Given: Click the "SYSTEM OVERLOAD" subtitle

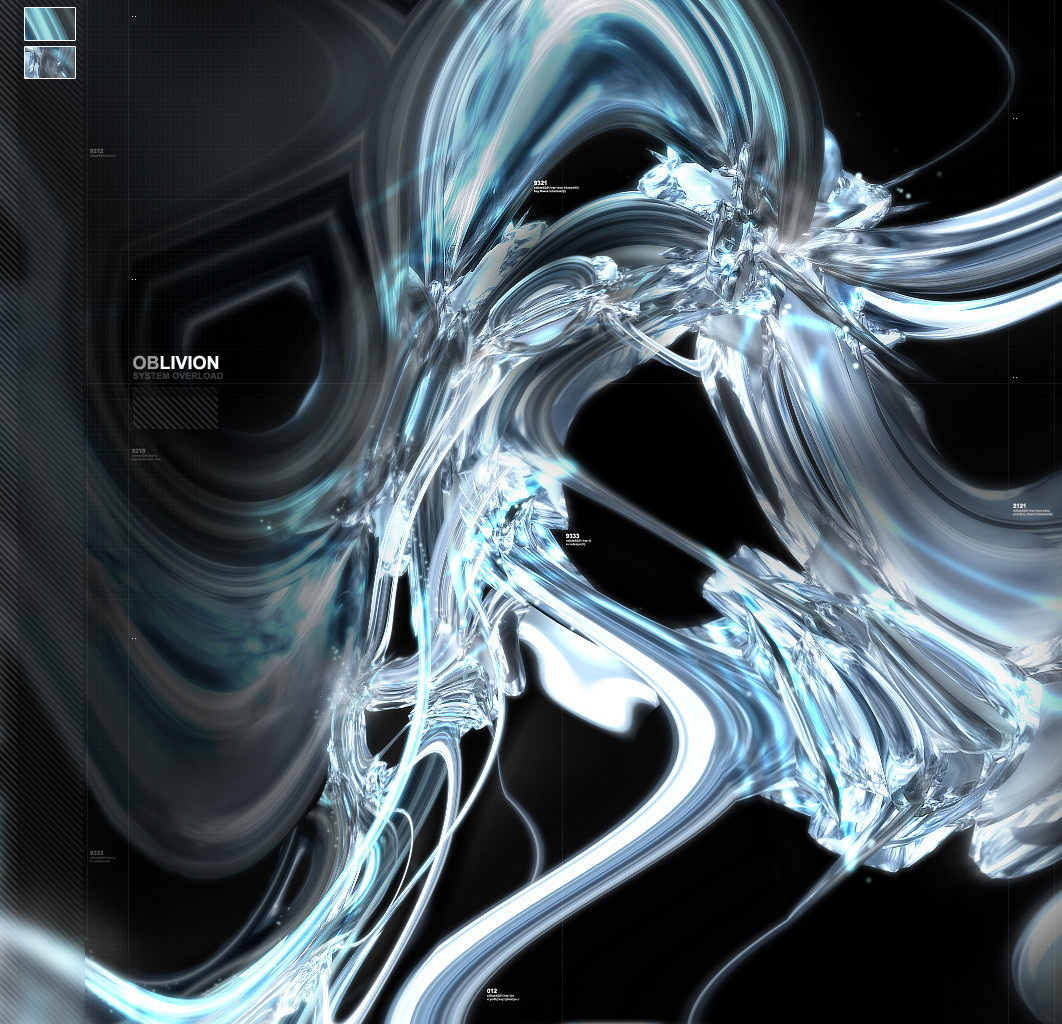Looking at the screenshot, I should click(177, 376).
